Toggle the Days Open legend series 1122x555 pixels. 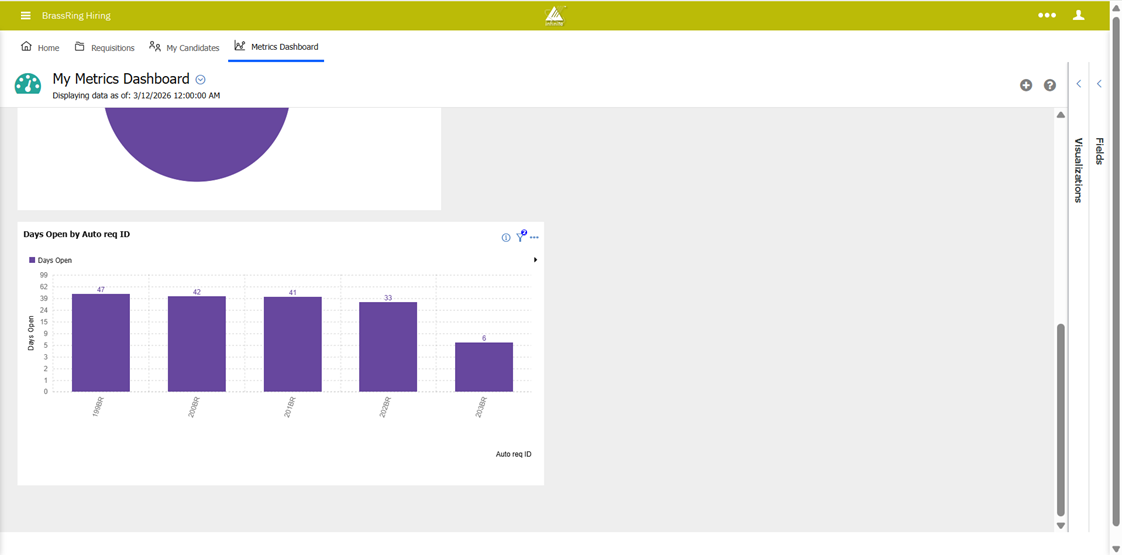51,260
